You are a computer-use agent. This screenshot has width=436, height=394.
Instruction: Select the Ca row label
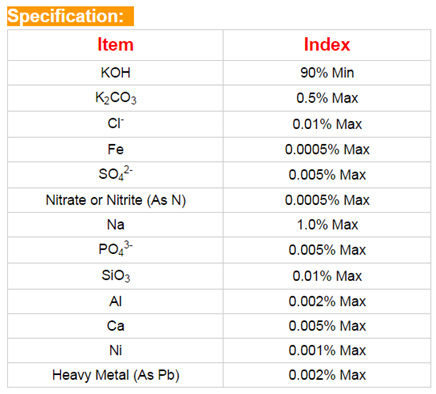pos(115,326)
